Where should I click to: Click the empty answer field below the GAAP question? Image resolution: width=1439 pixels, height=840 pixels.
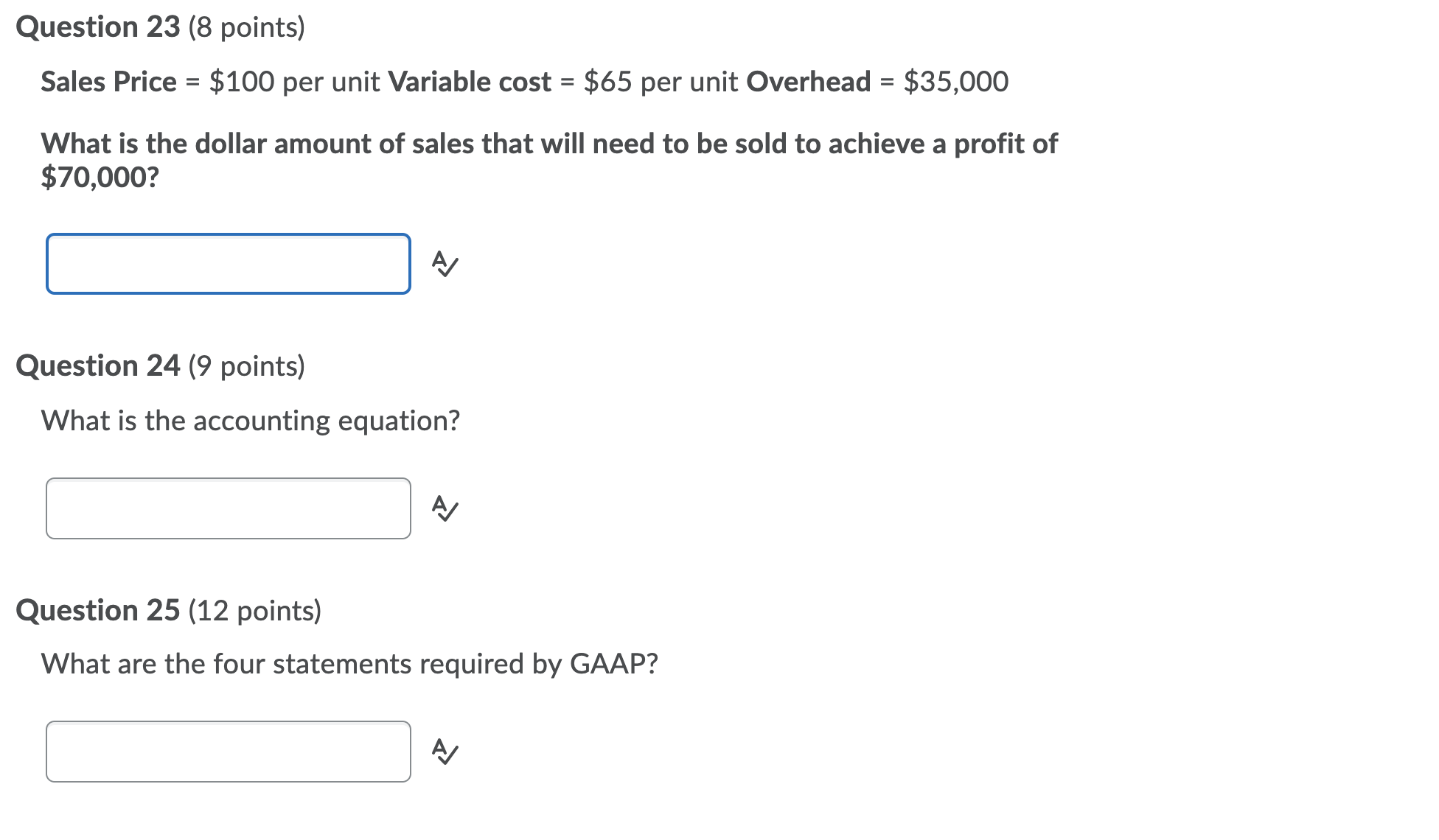pyautogui.click(x=229, y=752)
